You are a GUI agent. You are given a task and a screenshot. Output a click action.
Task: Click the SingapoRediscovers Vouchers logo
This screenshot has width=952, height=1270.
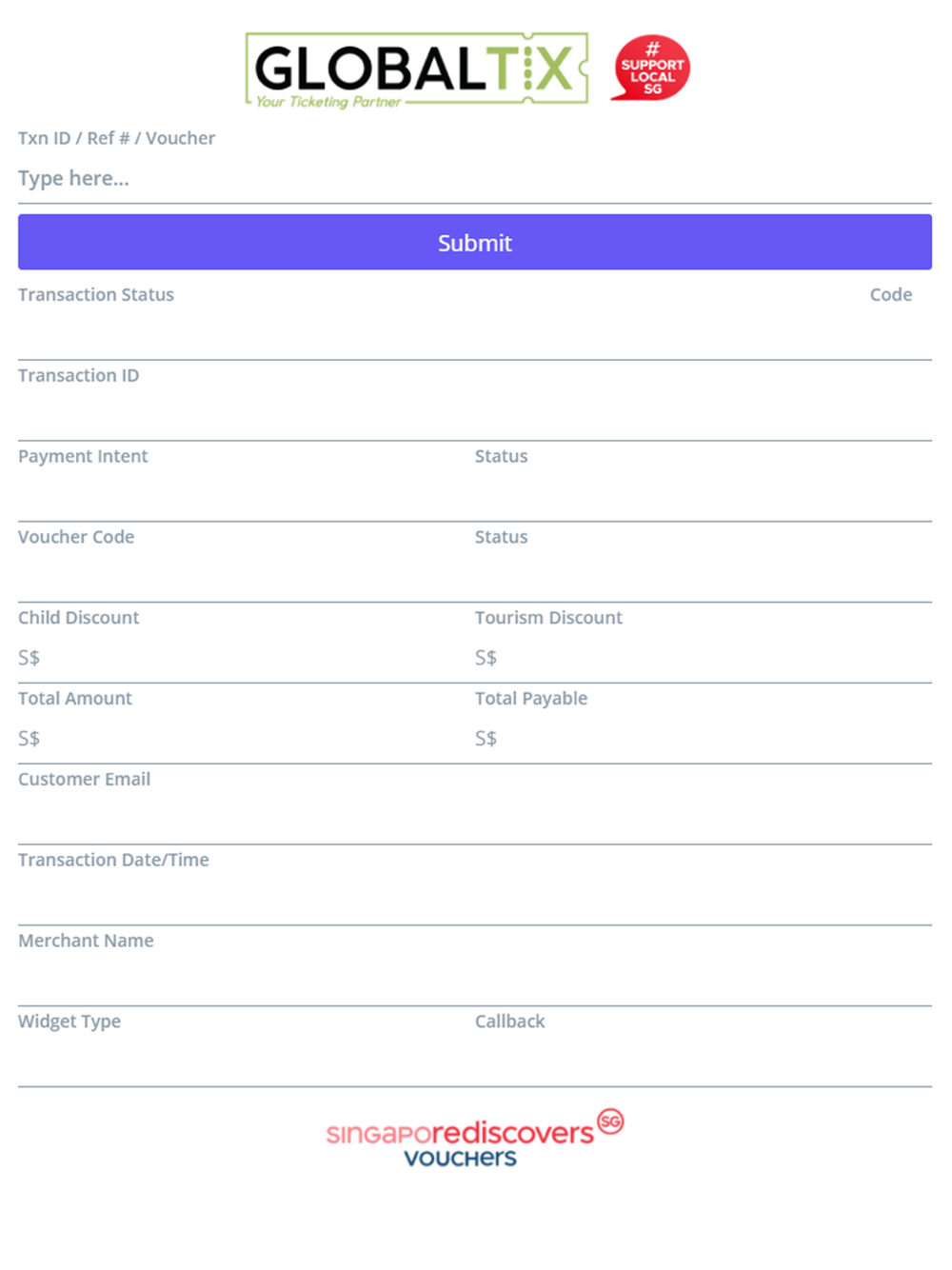475,1139
